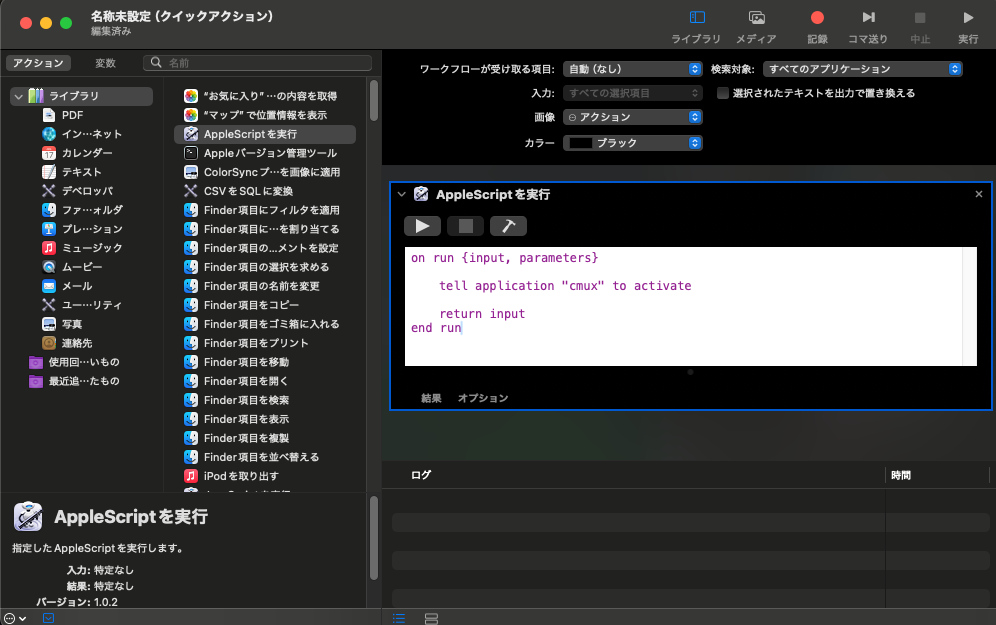The height and width of the screenshot is (625, 996).
Task: Run the script with the play icon
Action: pos(421,226)
